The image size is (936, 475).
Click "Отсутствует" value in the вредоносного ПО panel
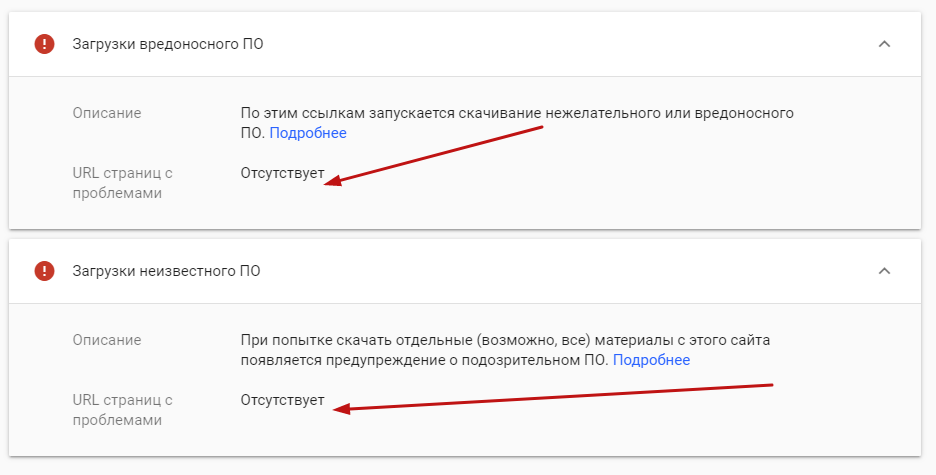pyautogui.click(x=282, y=174)
